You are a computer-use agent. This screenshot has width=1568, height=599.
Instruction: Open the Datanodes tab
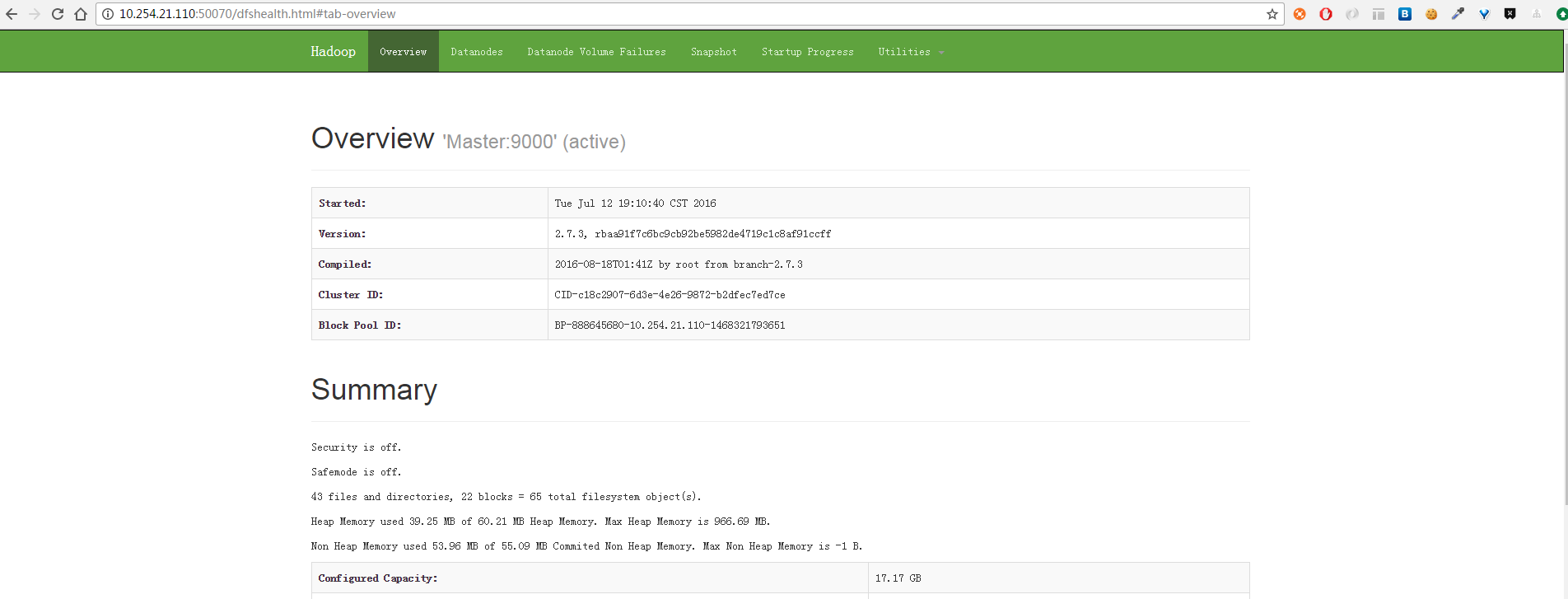pyautogui.click(x=477, y=51)
